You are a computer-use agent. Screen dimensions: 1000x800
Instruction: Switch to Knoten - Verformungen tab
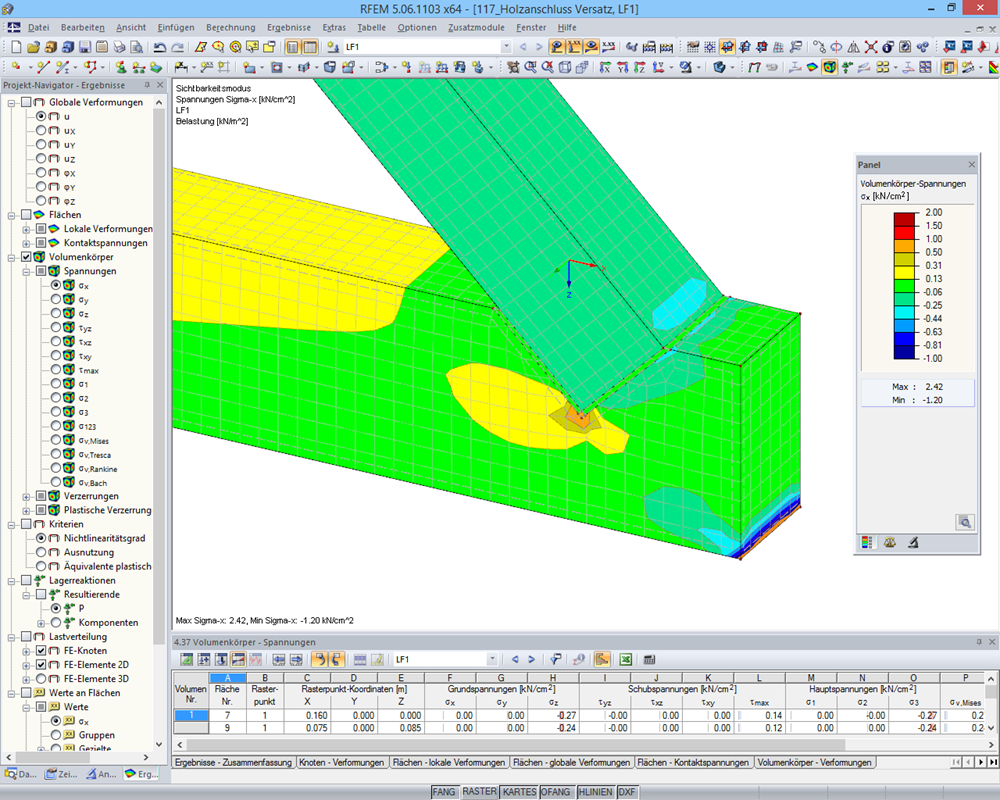341,762
